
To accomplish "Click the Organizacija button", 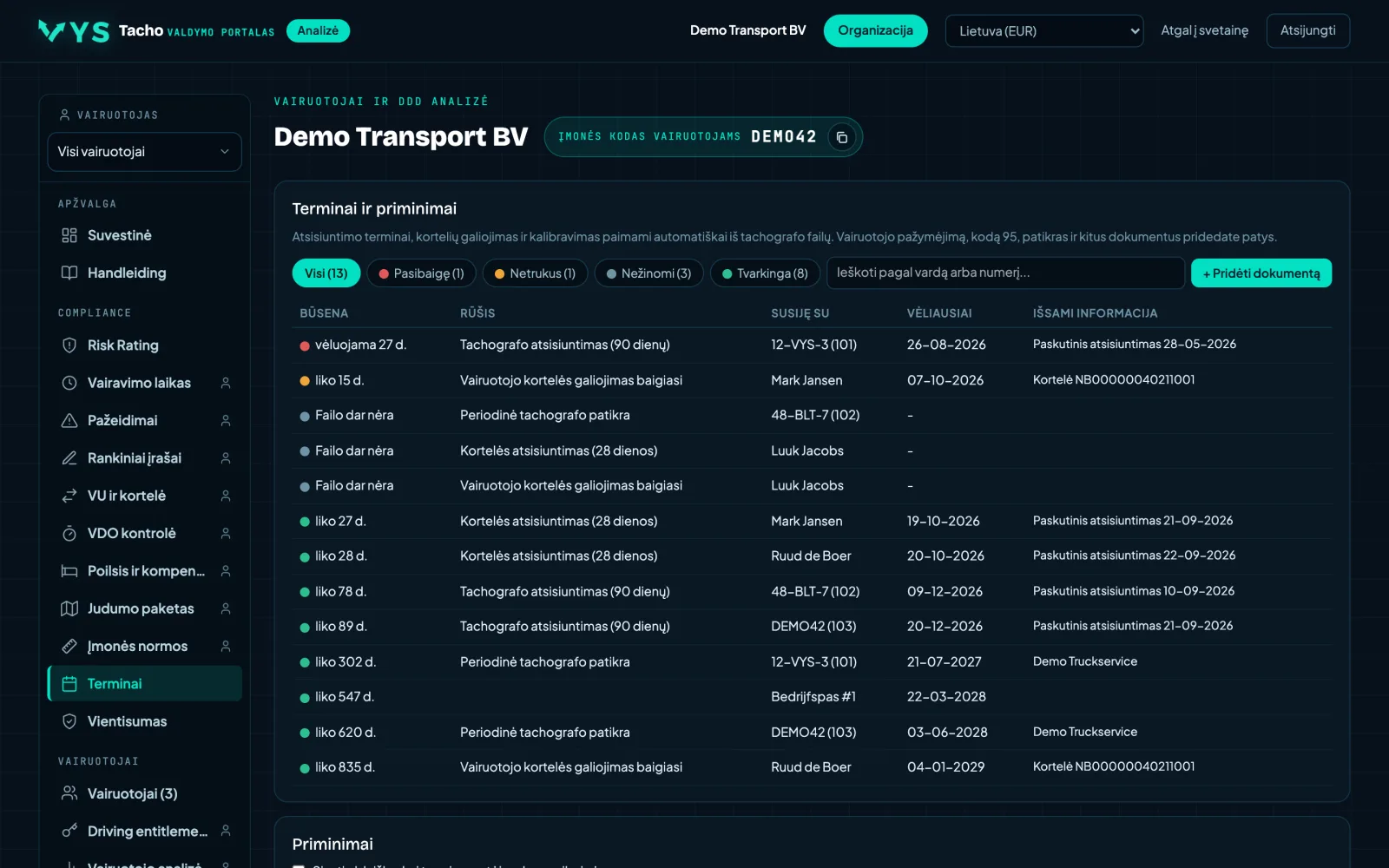I will [875, 30].
